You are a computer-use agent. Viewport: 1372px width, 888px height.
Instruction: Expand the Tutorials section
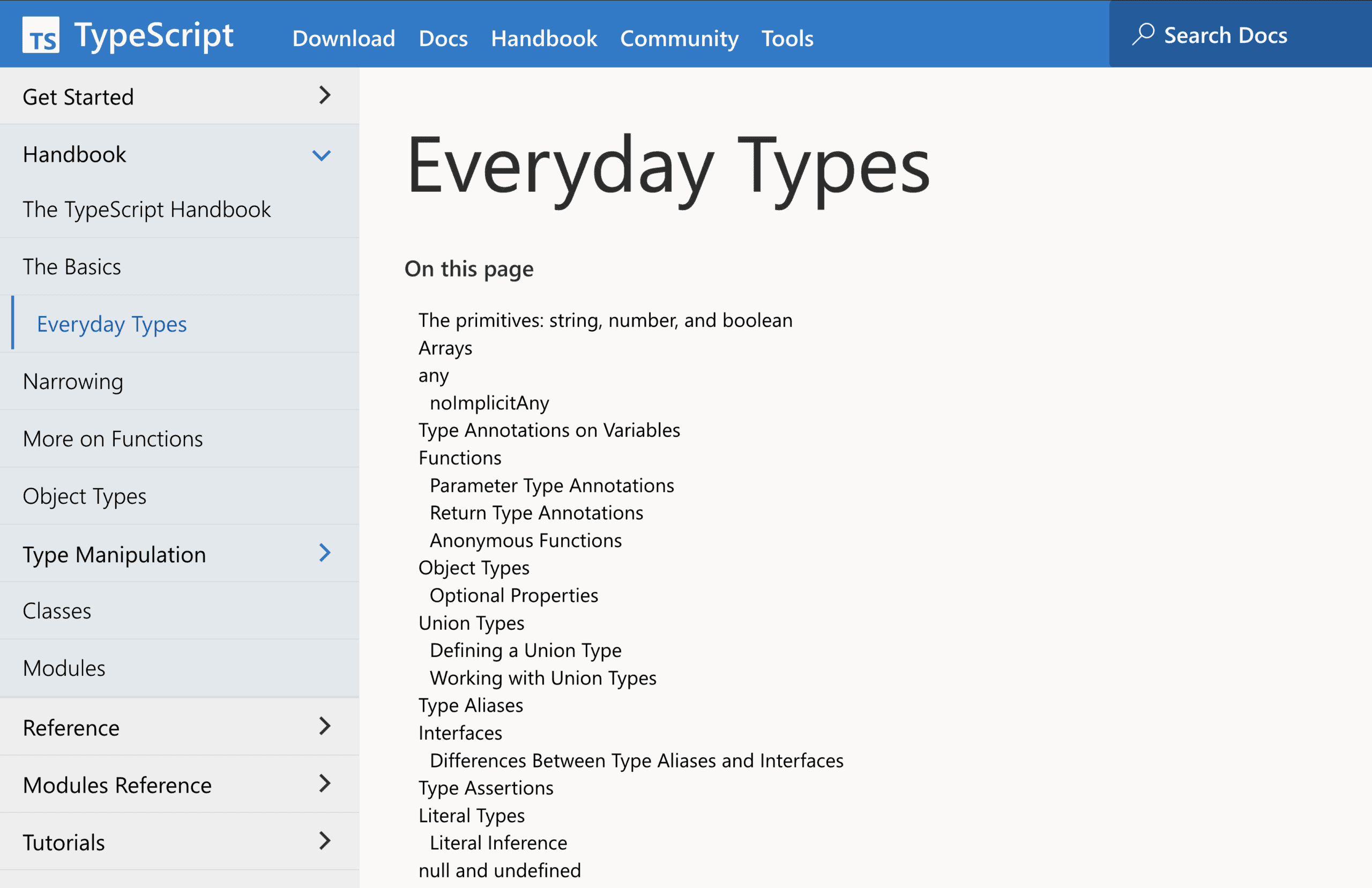(x=325, y=841)
